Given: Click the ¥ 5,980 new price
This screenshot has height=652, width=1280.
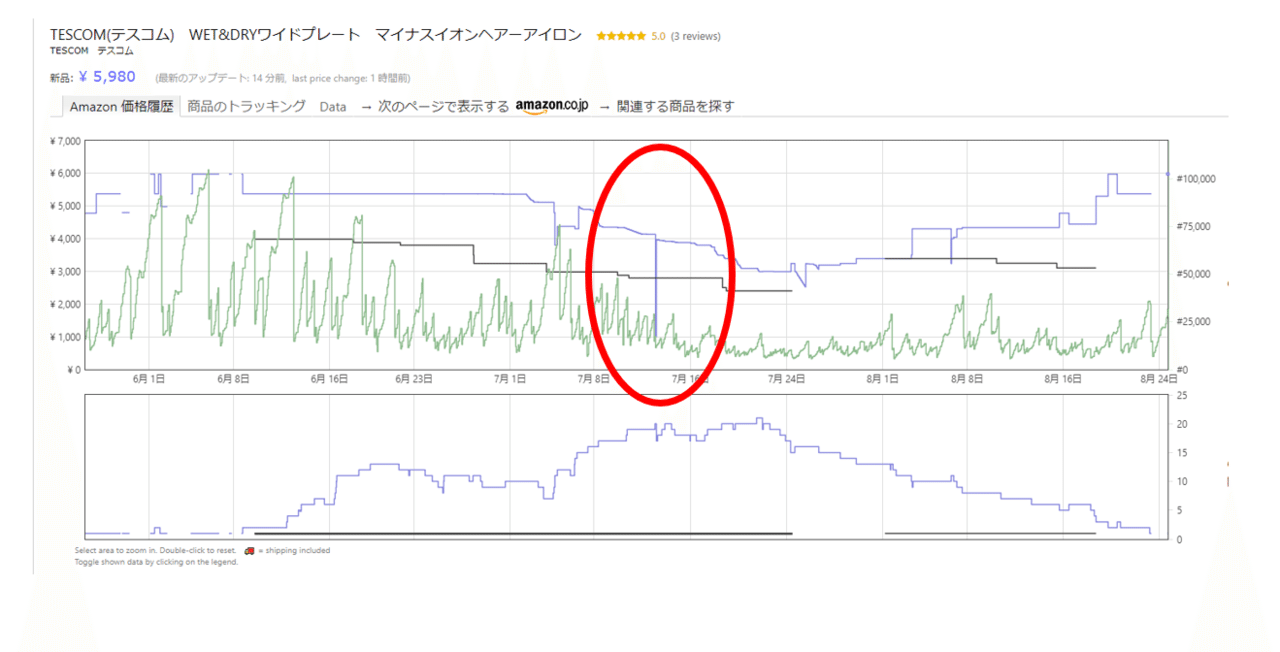Looking at the screenshot, I should click(x=106, y=76).
